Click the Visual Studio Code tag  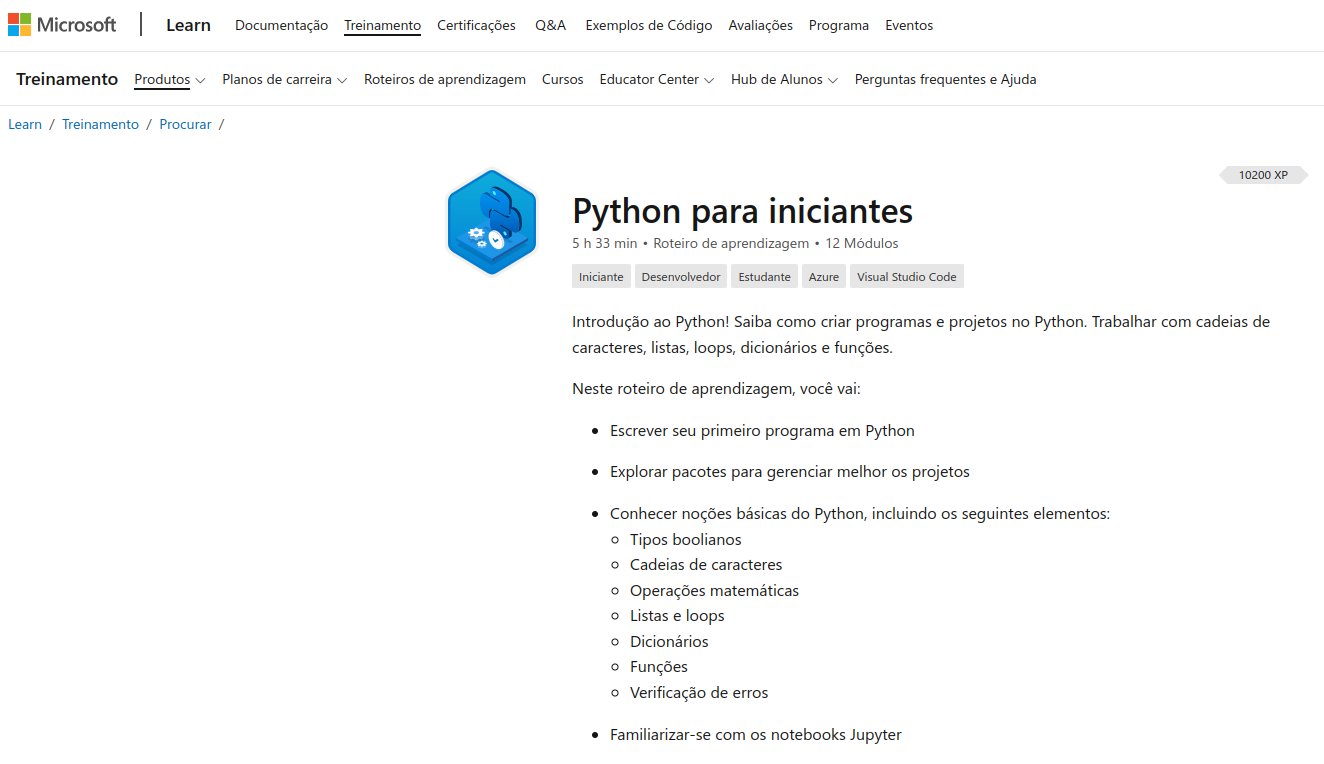pos(907,277)
